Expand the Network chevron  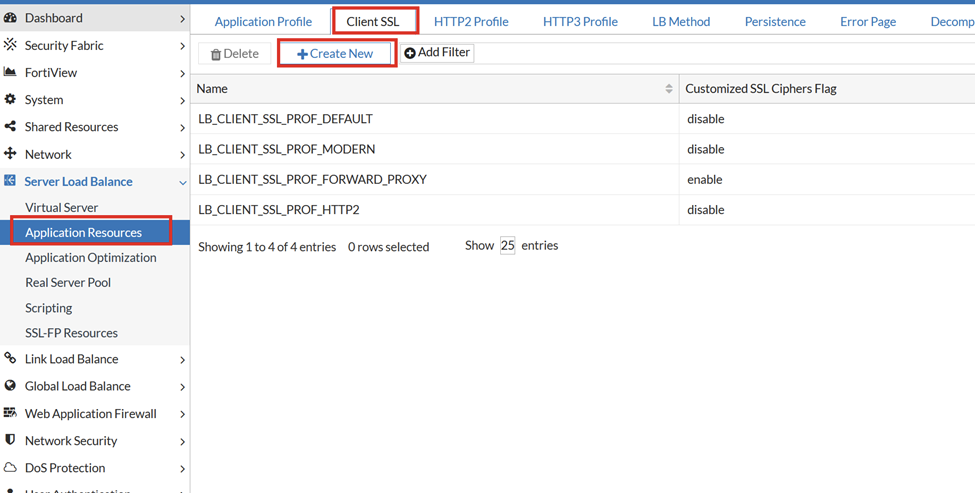pos(182,155)
